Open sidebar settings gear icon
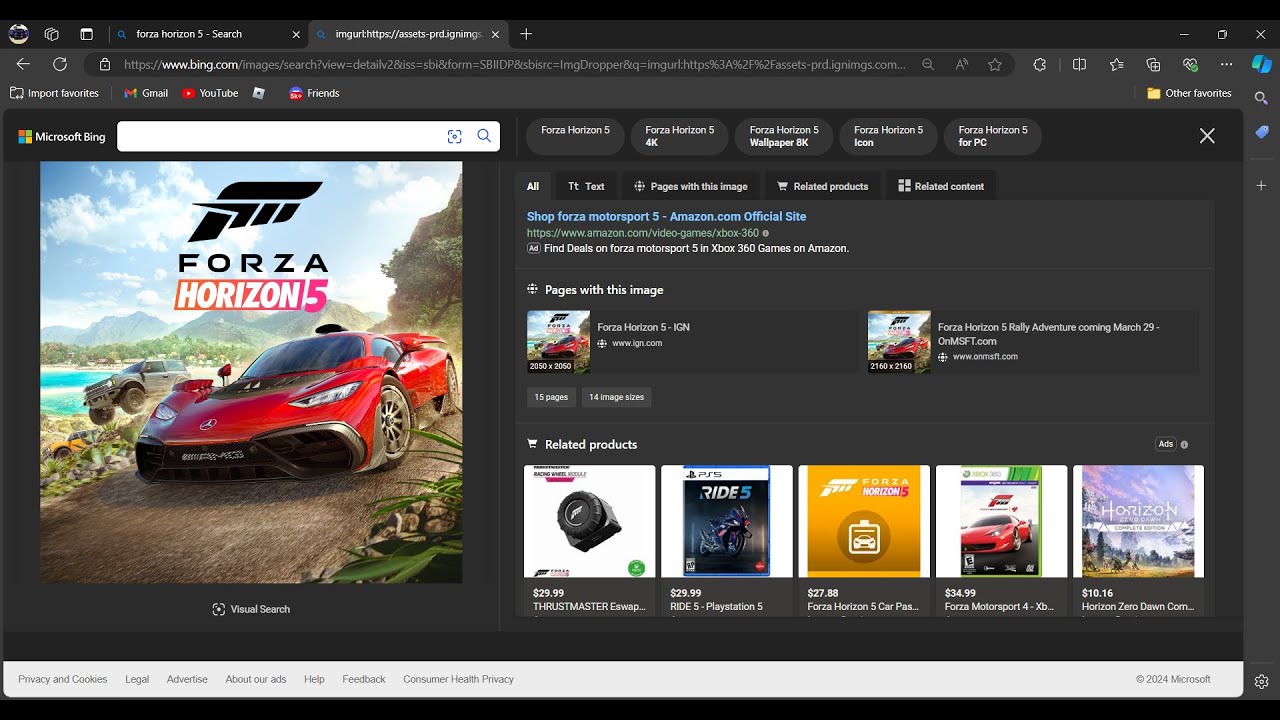The image size is (1280, 720). (x=1262, y=682)
